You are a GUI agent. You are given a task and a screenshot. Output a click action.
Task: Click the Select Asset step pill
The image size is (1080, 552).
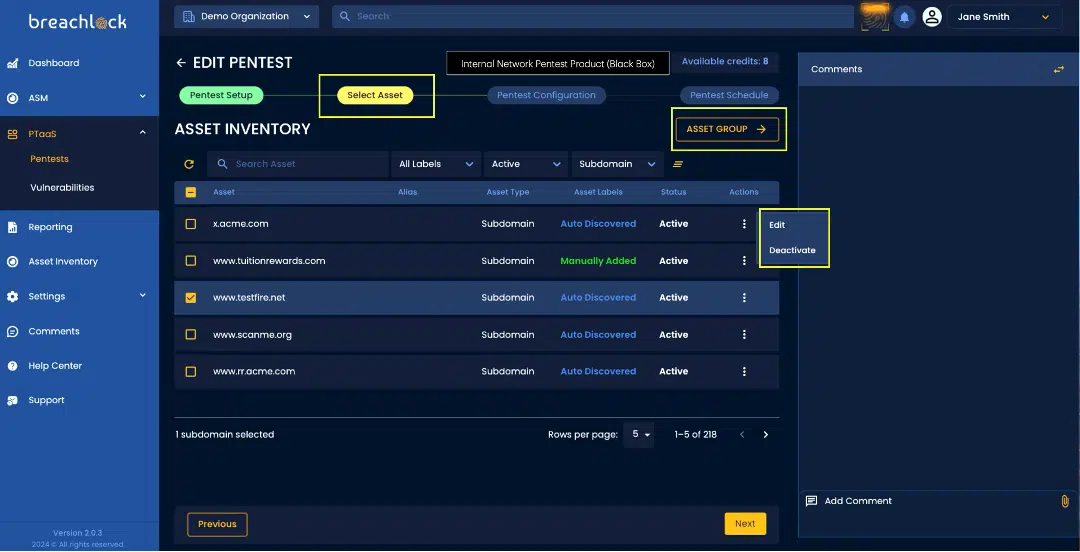click(x=375, y=96)
